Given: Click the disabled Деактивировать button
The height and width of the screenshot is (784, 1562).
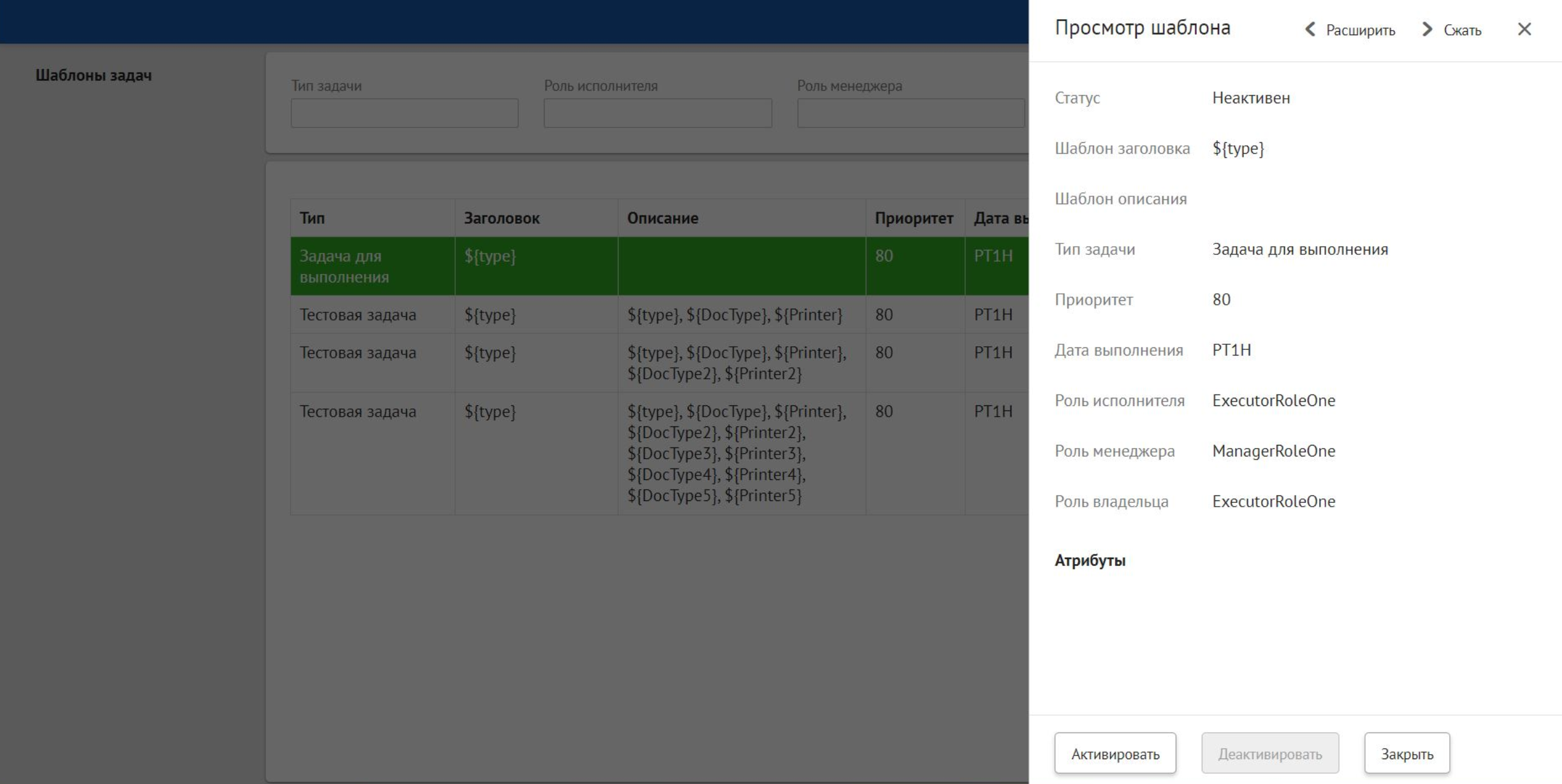Looking at the screenshot, I should tap(1269, 753).
